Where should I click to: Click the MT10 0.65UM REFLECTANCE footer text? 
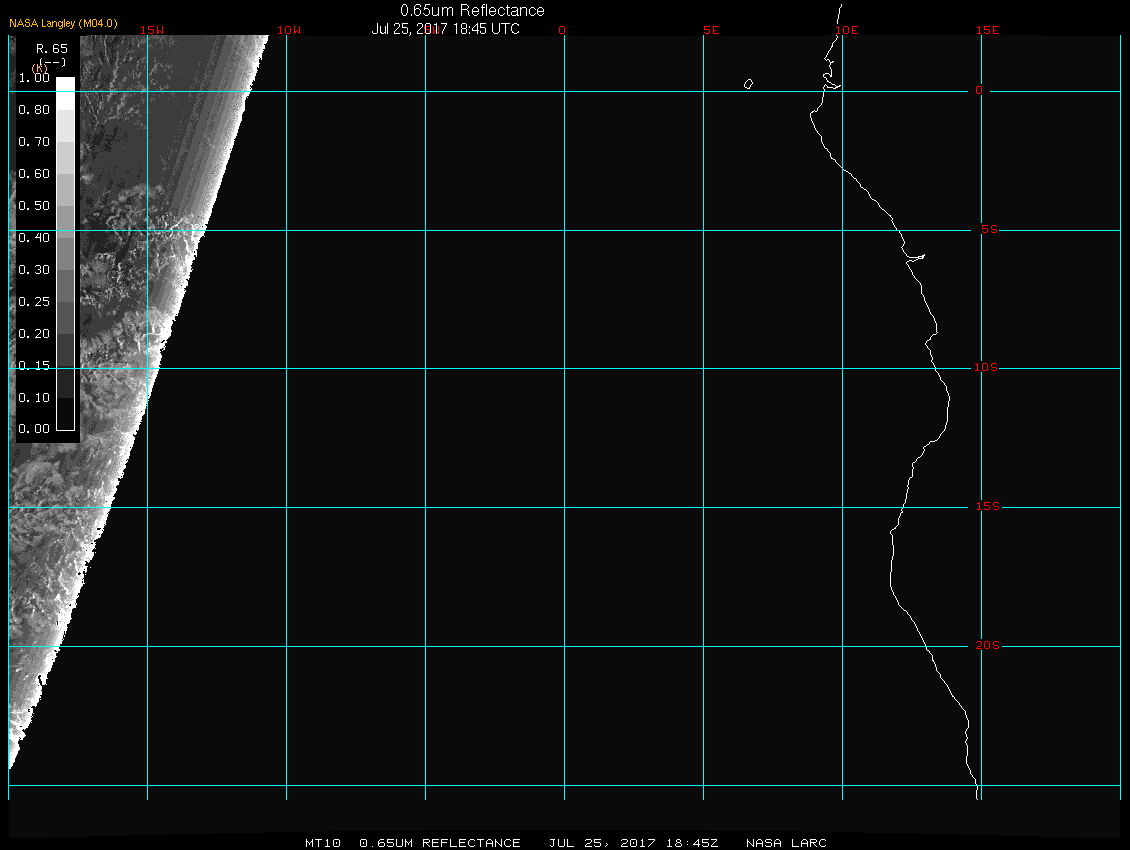413,843
